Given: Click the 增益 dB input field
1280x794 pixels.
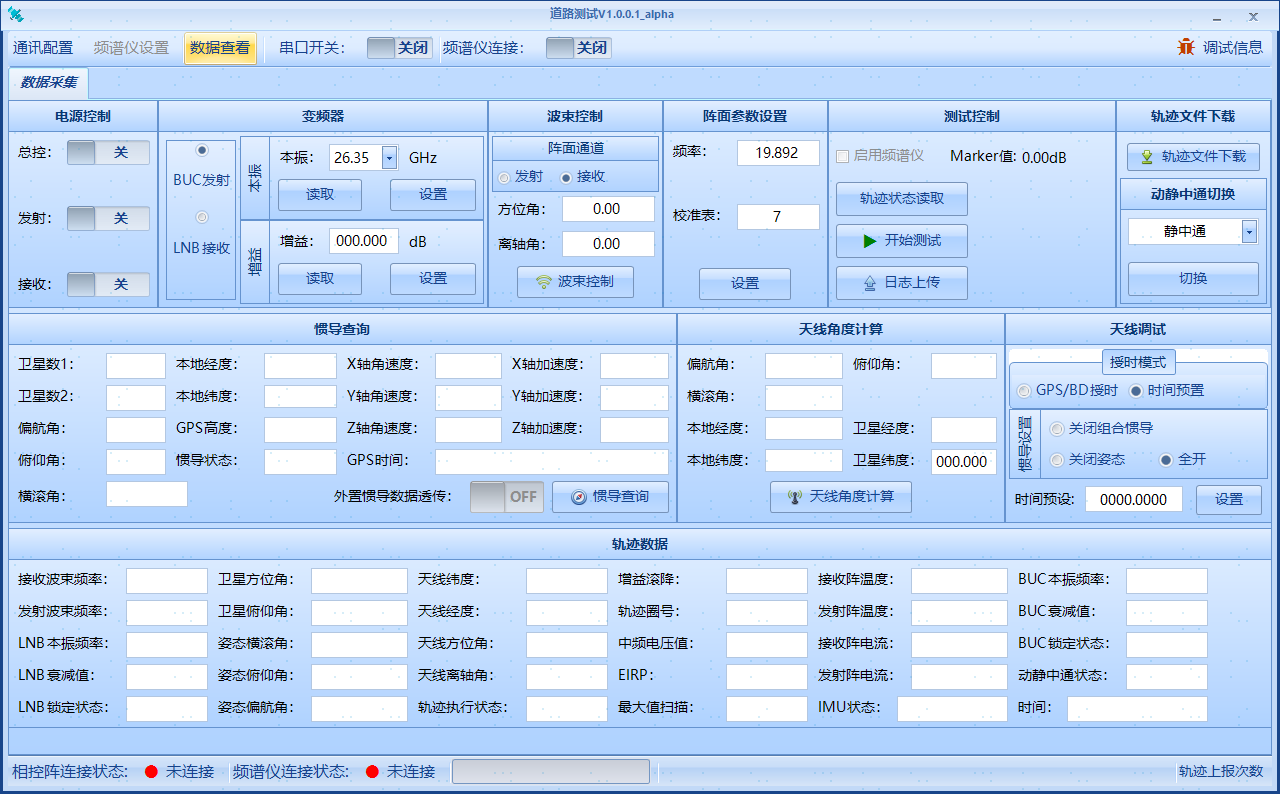Looking at the screenshot, I should click(364, 241).
